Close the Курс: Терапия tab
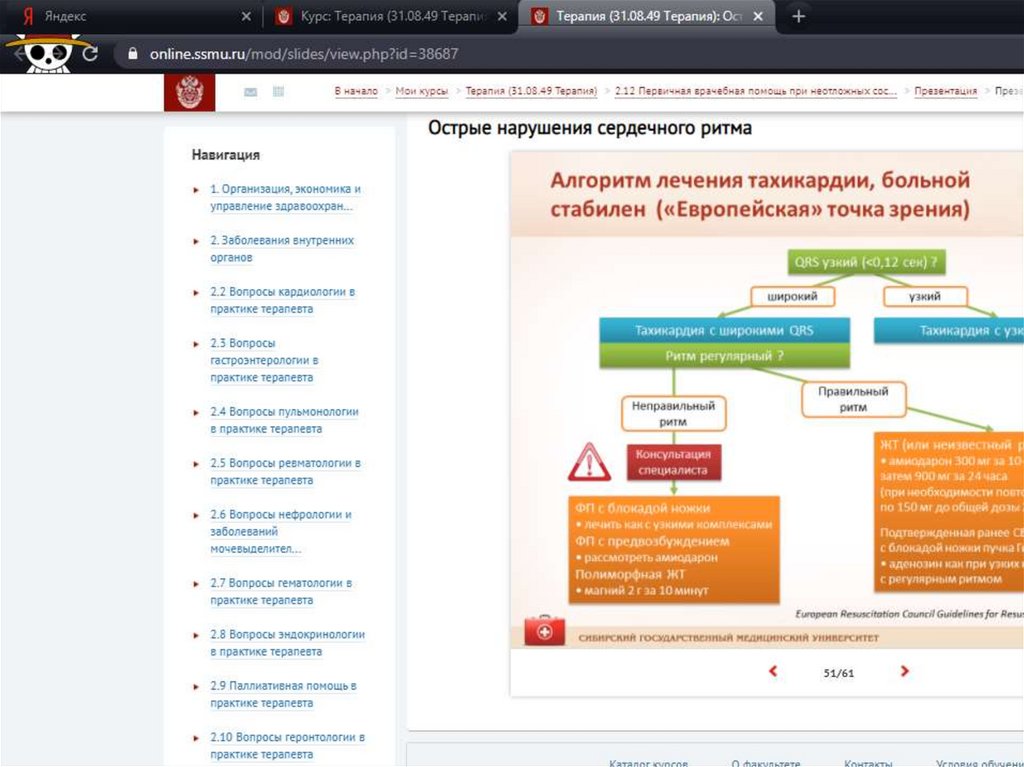Image resolution: width=1024 pixels, height=767 pixels. point(502,16)
